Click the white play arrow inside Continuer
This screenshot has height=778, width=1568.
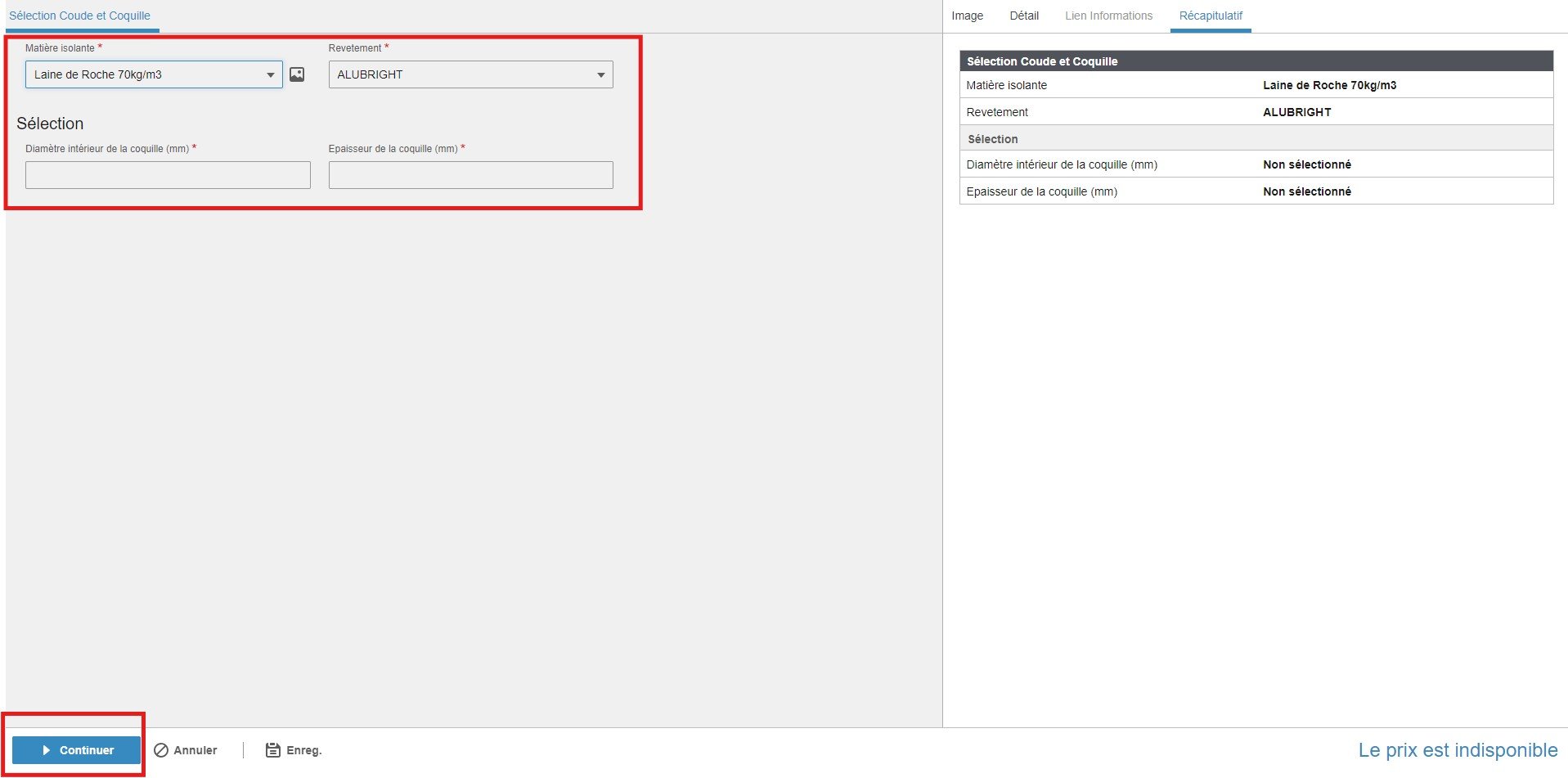pyautogui.click(x=45, y=749)
